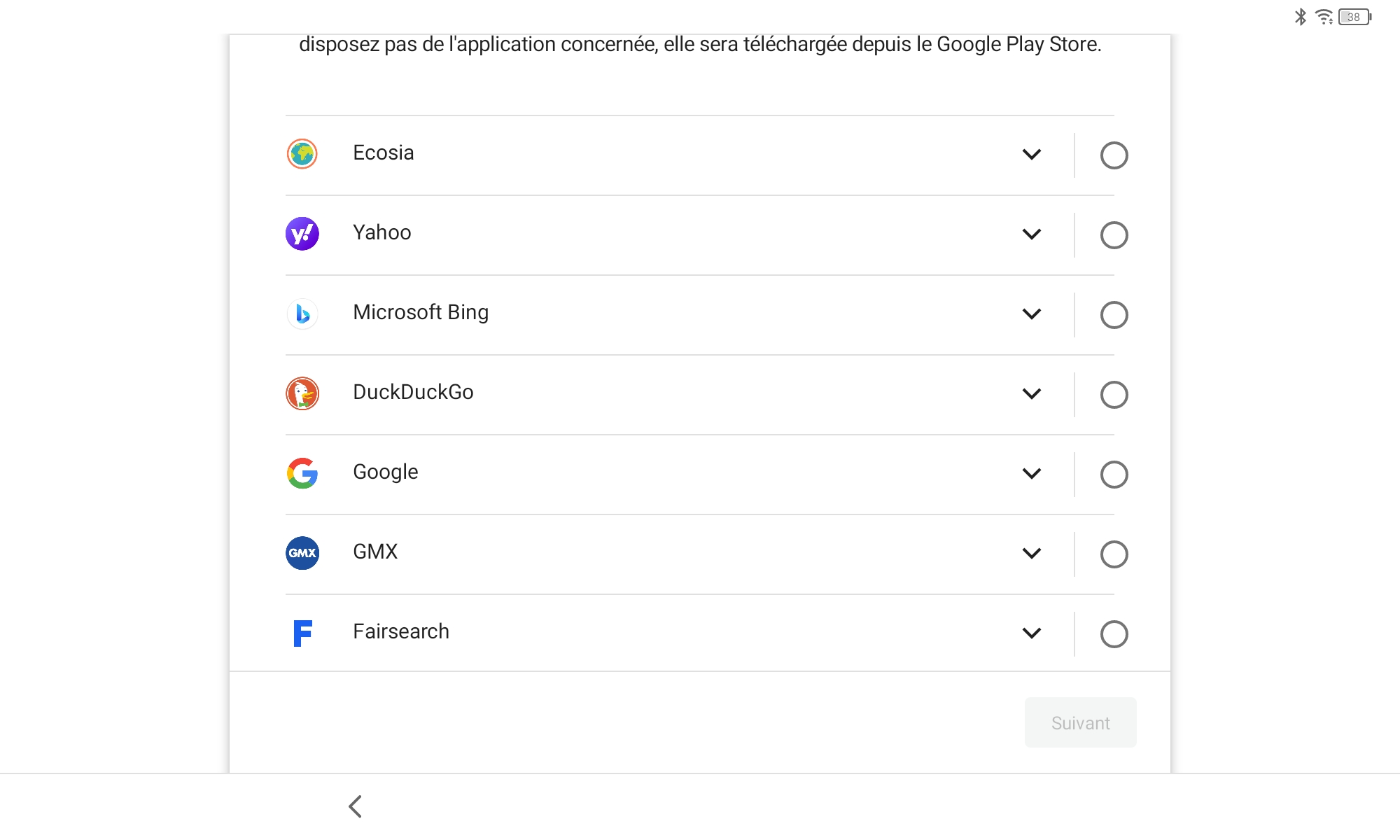Tap the back arrow navigation icon
Viewport: 1400px width, 840px height.
356,806
